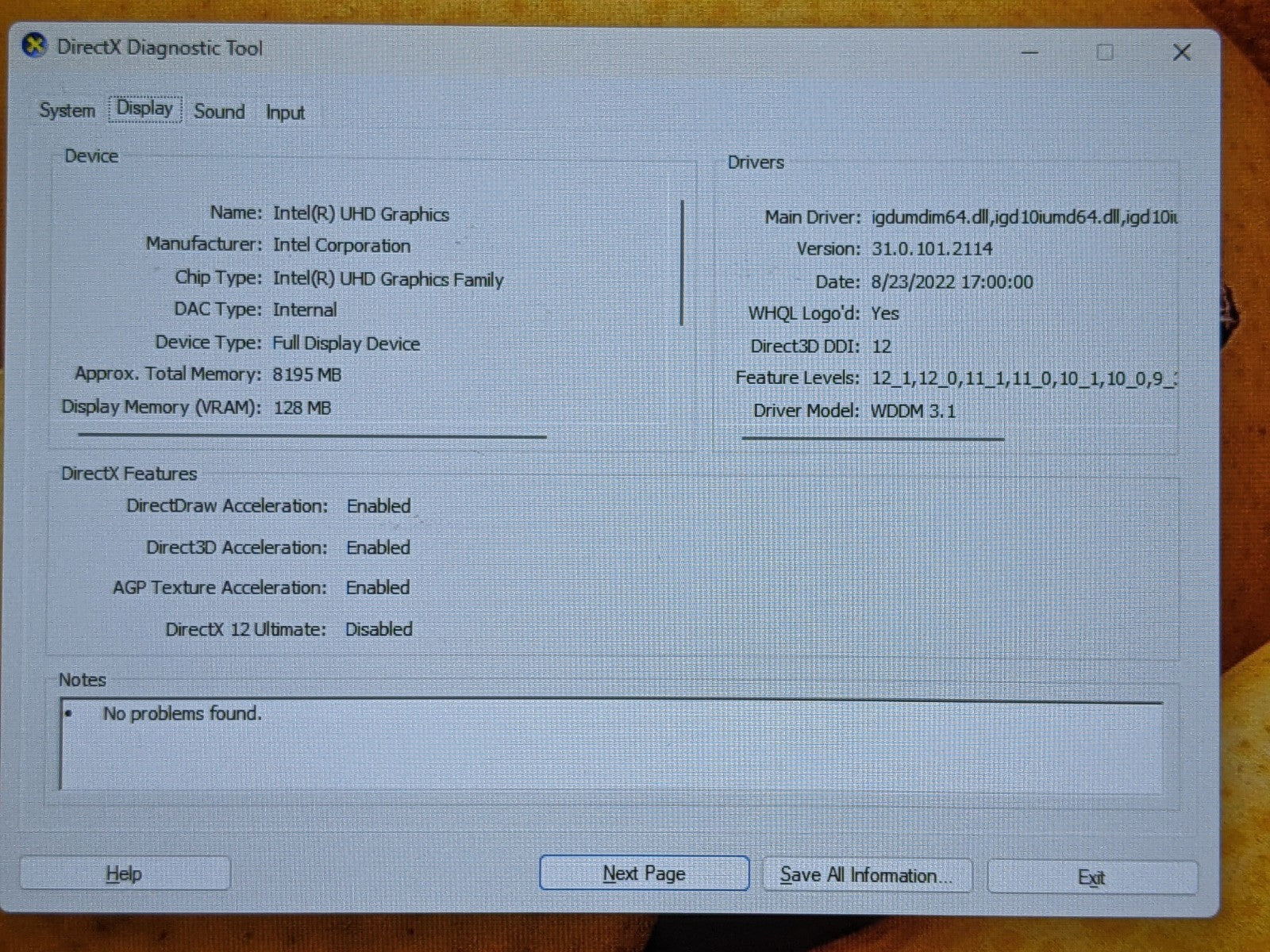Click the Next Page button

point(644,873)
